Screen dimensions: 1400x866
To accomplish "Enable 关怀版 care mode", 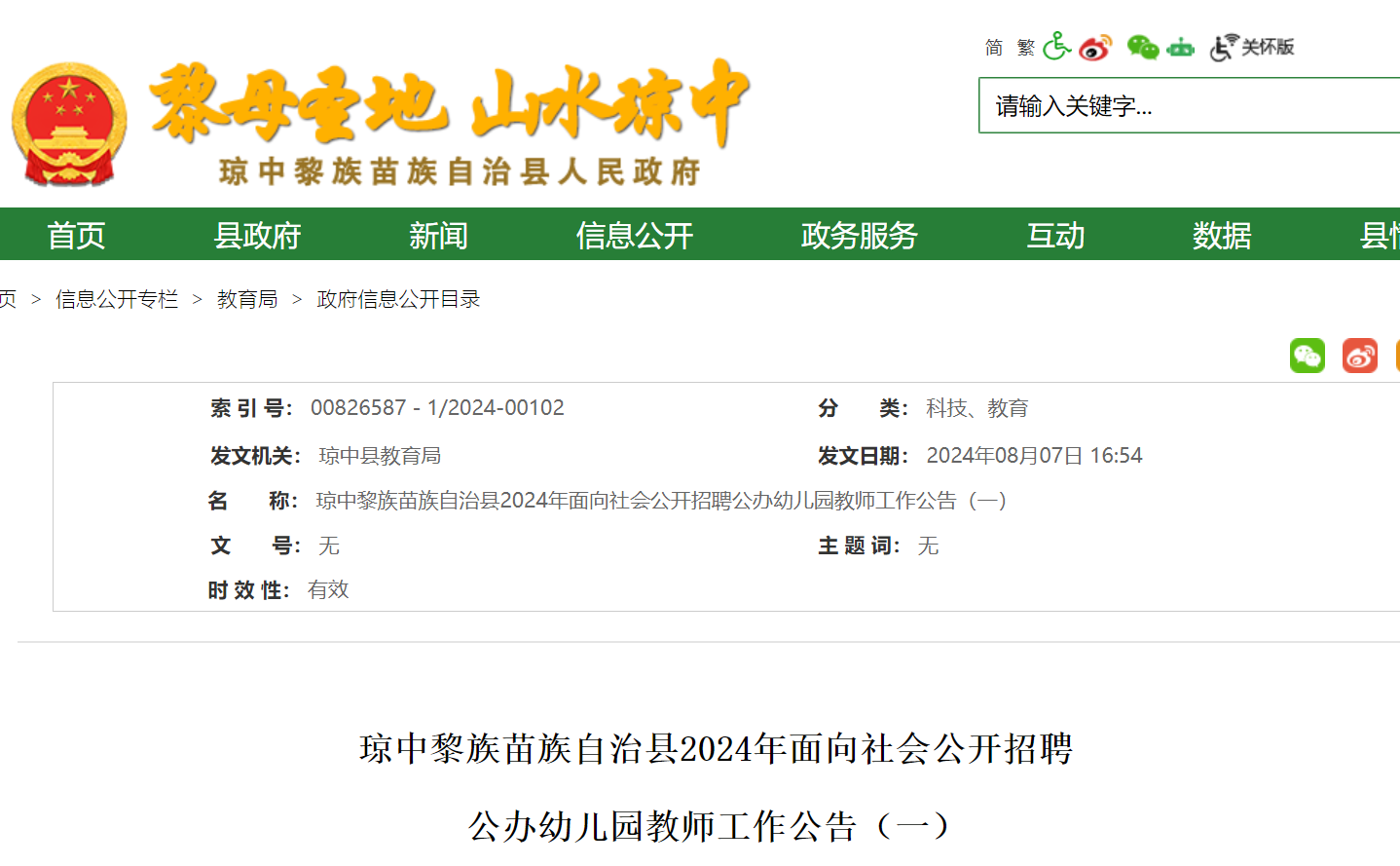I will pyautogui.click(x=1252, y=47).
